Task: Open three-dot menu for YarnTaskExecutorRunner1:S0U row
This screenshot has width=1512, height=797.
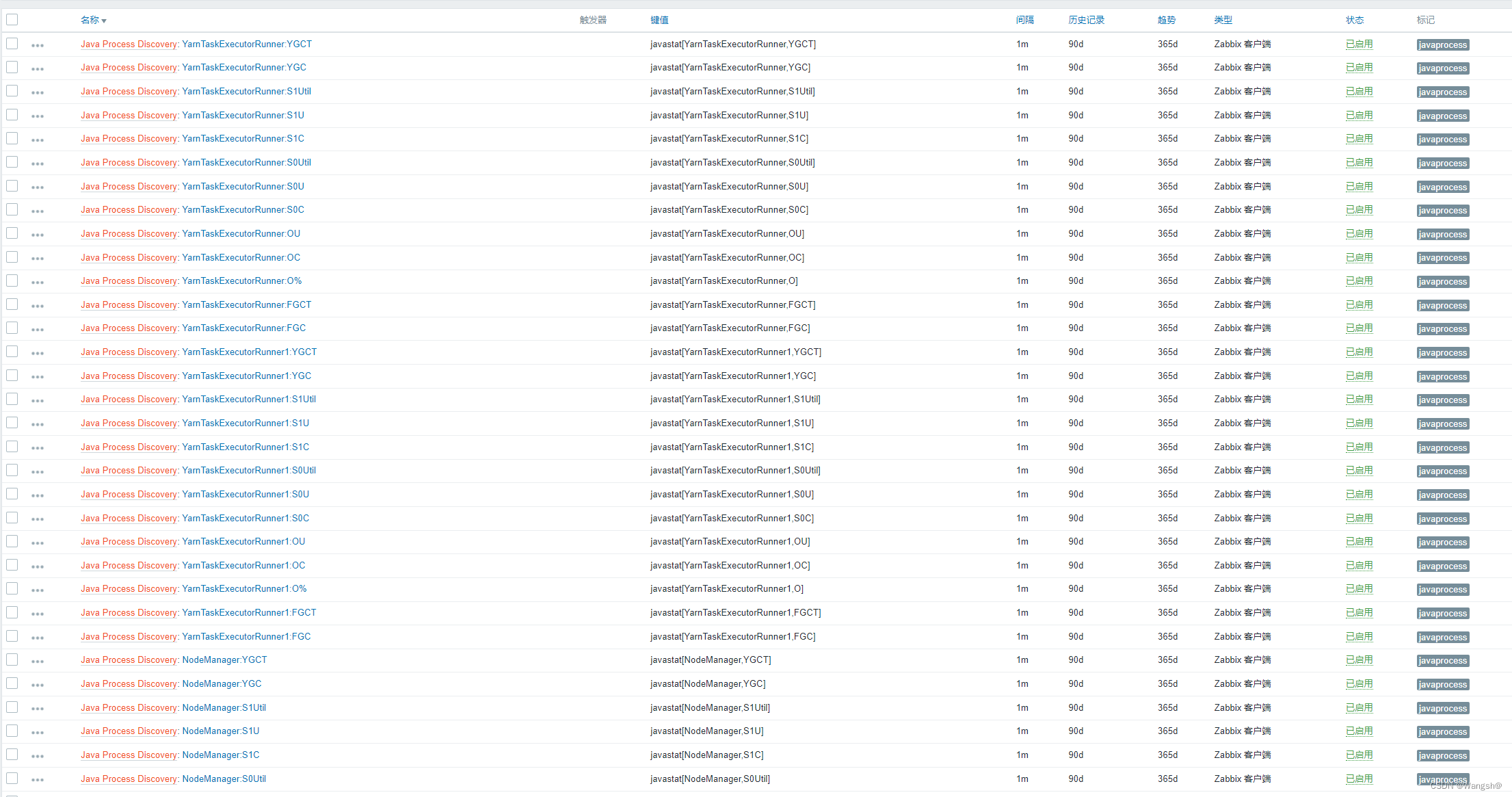Action: pos(38,495)
